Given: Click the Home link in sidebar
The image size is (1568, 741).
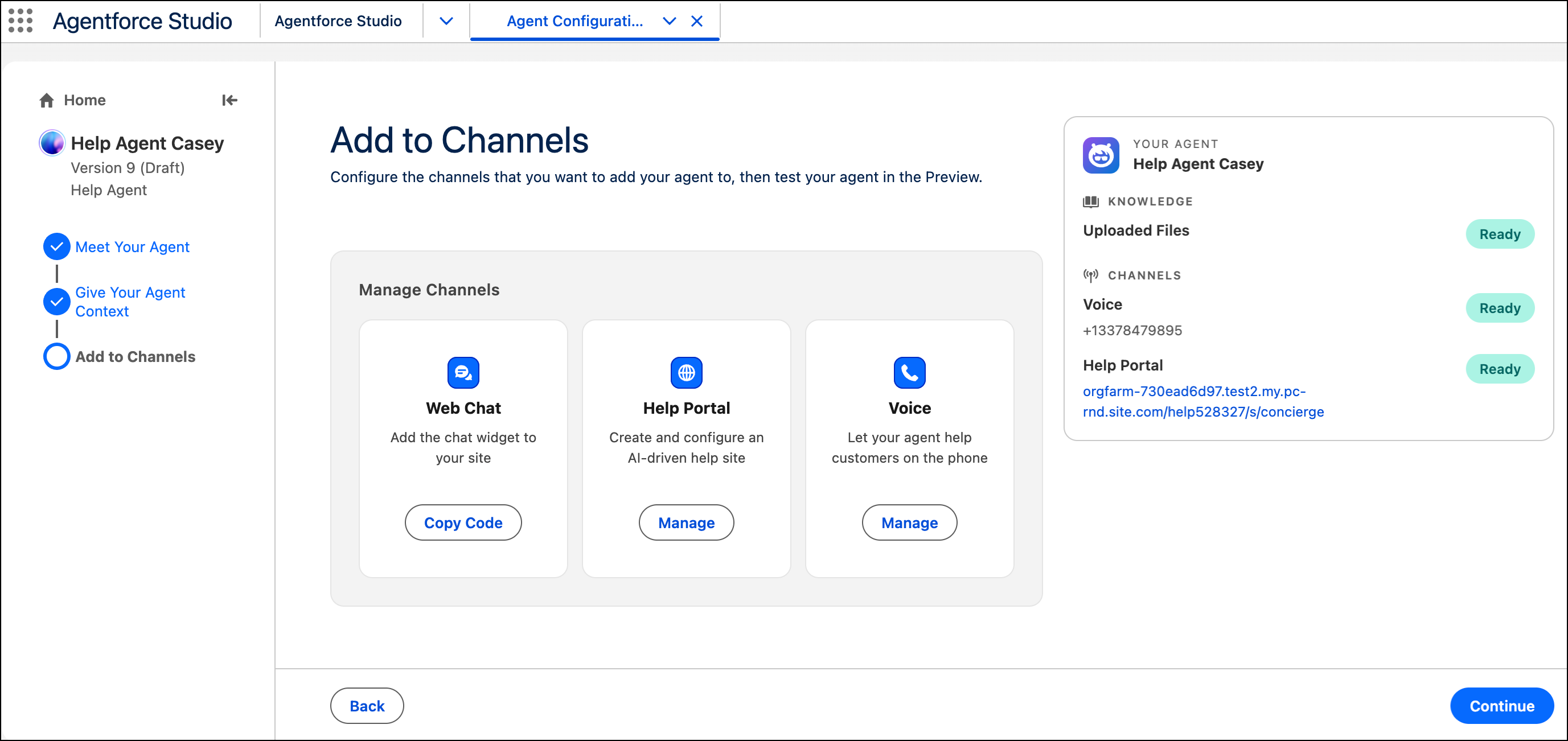Looking at the screenshot, I should click(x=85, y=100).
